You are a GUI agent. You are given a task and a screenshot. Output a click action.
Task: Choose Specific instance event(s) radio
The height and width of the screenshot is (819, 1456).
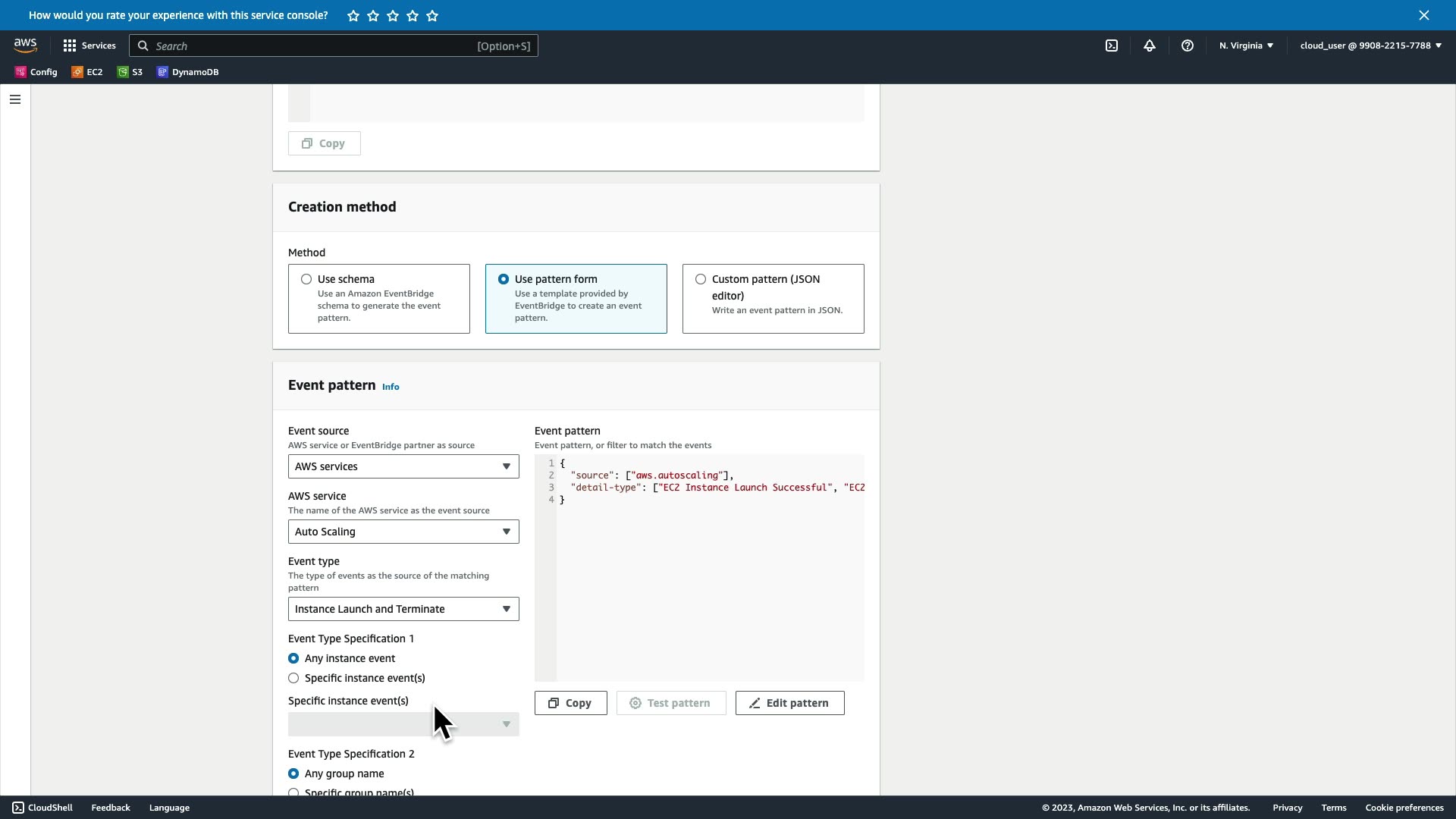point(293,678)
